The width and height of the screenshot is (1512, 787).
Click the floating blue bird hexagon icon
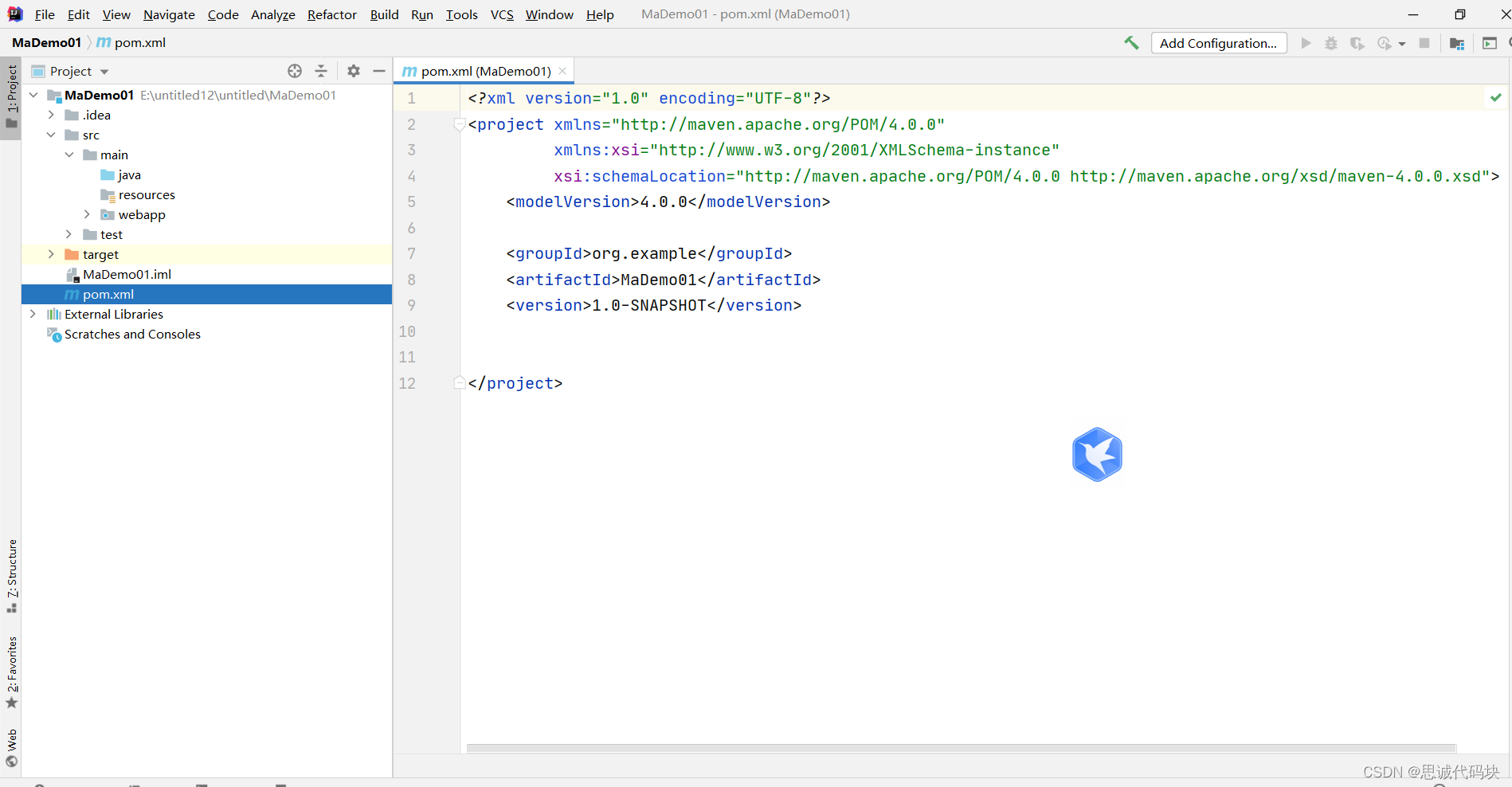coord(1097,454)
